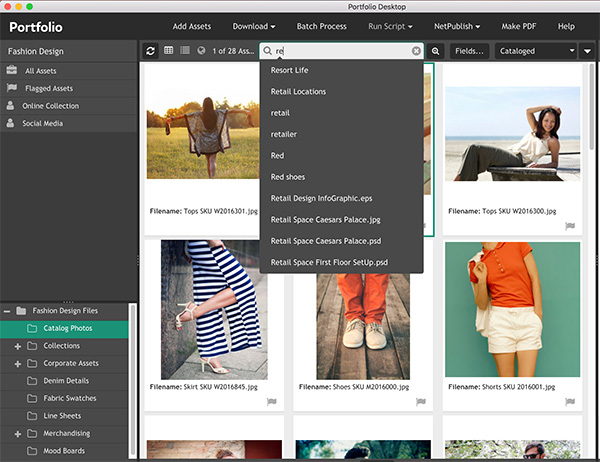Image resolution: width=600 pixels, height=462 pixels.
Task: Collapse the Fashion Design Files folder
Action: [7, 311]
